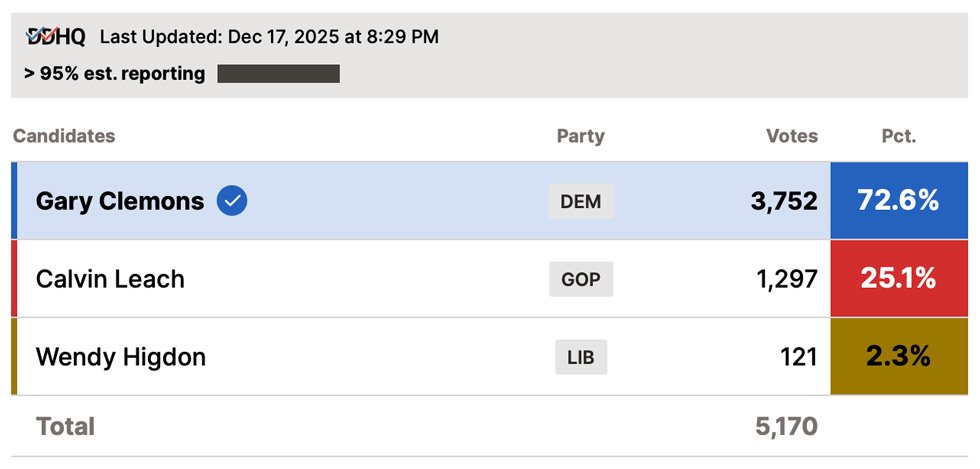Viewport: 980px width, 469px height.
Task: Click the DDHQ logo icon
Action: click(56, 37)
